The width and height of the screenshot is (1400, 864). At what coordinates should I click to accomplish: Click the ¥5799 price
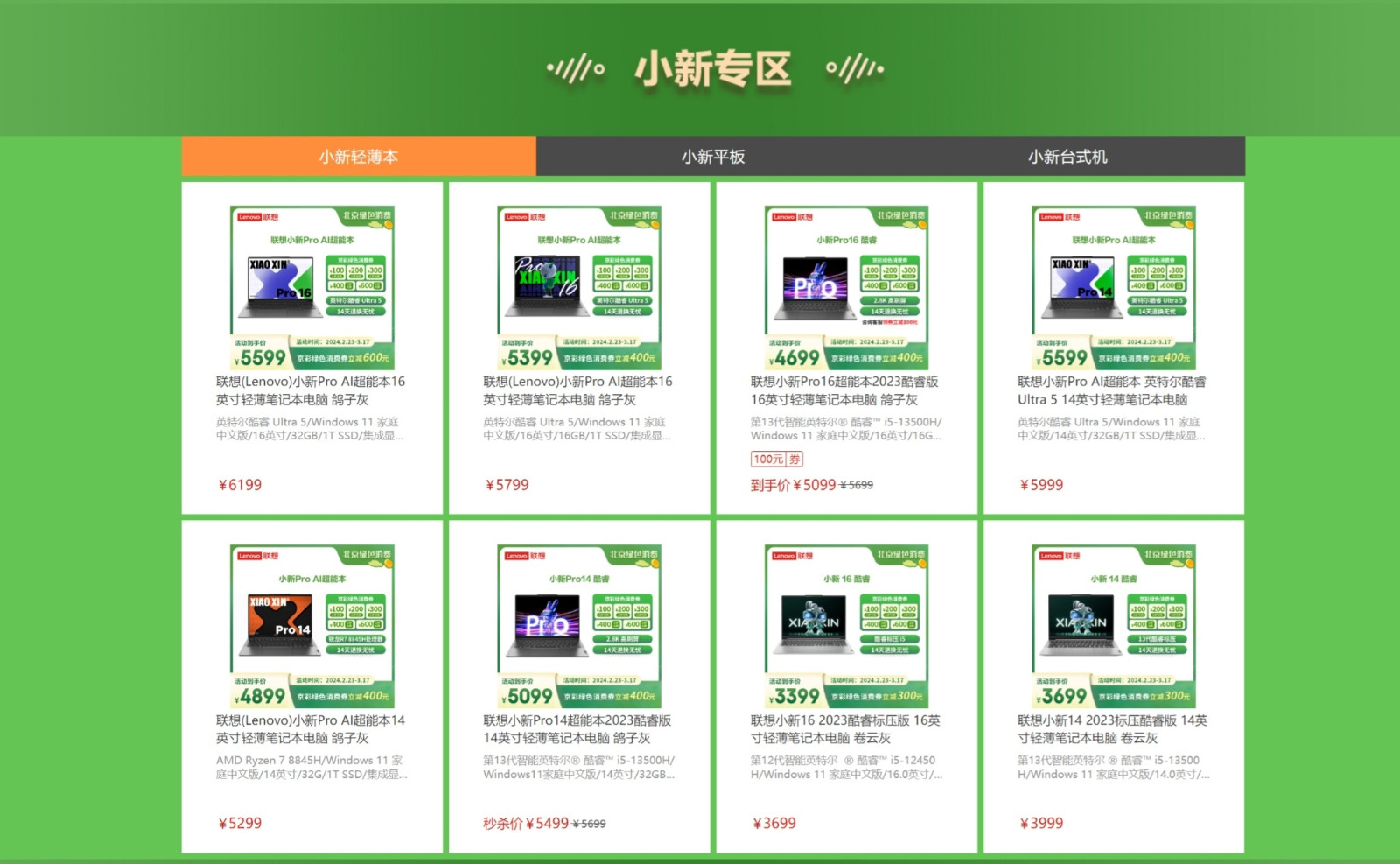[x=507, y=485]
